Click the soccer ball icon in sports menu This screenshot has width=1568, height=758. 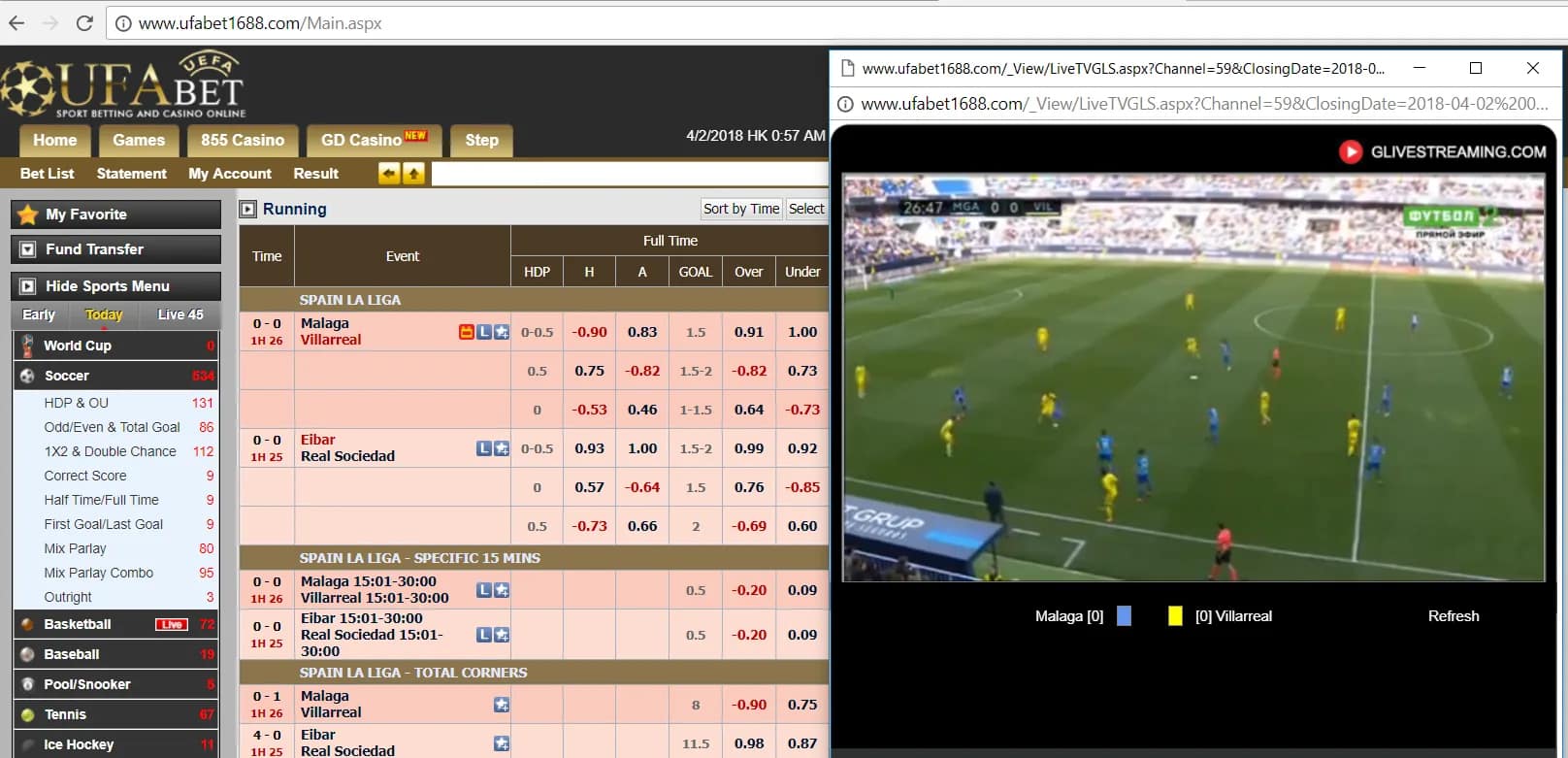[27, 376]
